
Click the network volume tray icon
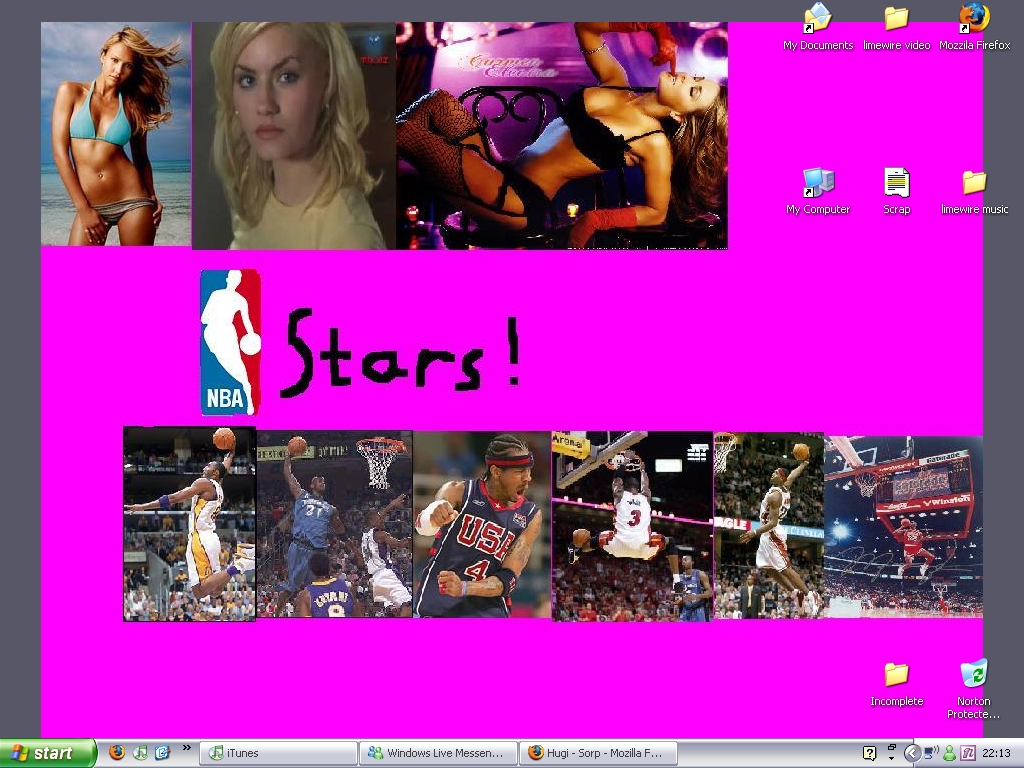931,753
